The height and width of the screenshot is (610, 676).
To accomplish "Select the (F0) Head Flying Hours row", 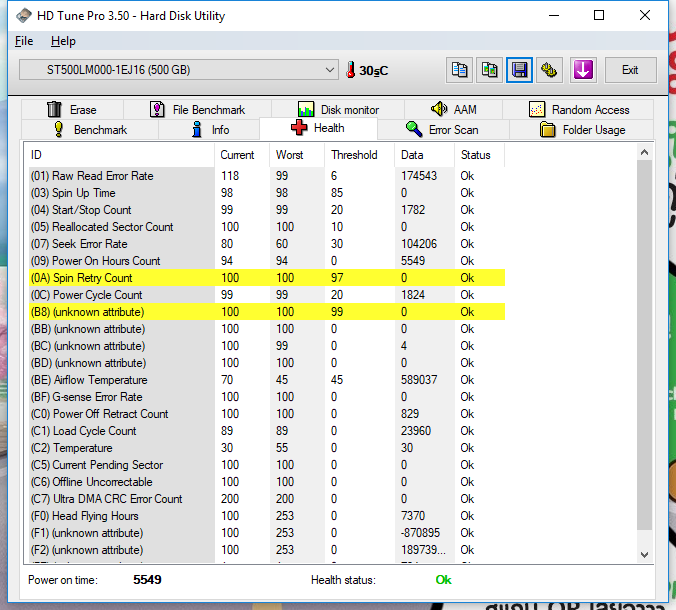I will point(267,516).
